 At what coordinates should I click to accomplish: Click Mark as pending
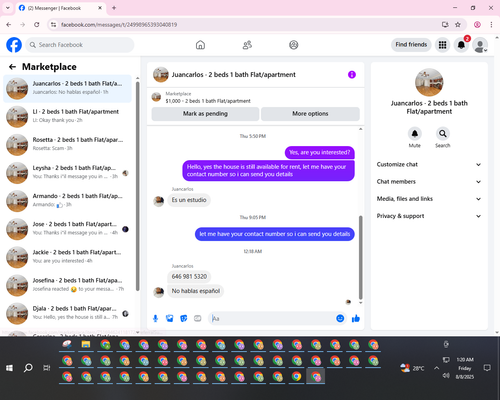[205, 114]
